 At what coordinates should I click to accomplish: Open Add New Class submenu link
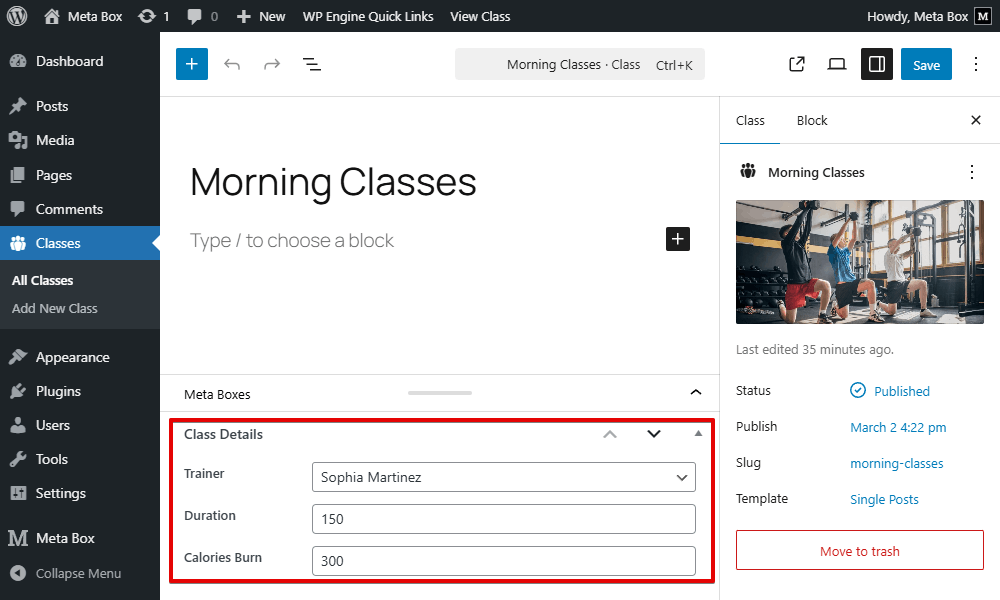click(55, 309)
